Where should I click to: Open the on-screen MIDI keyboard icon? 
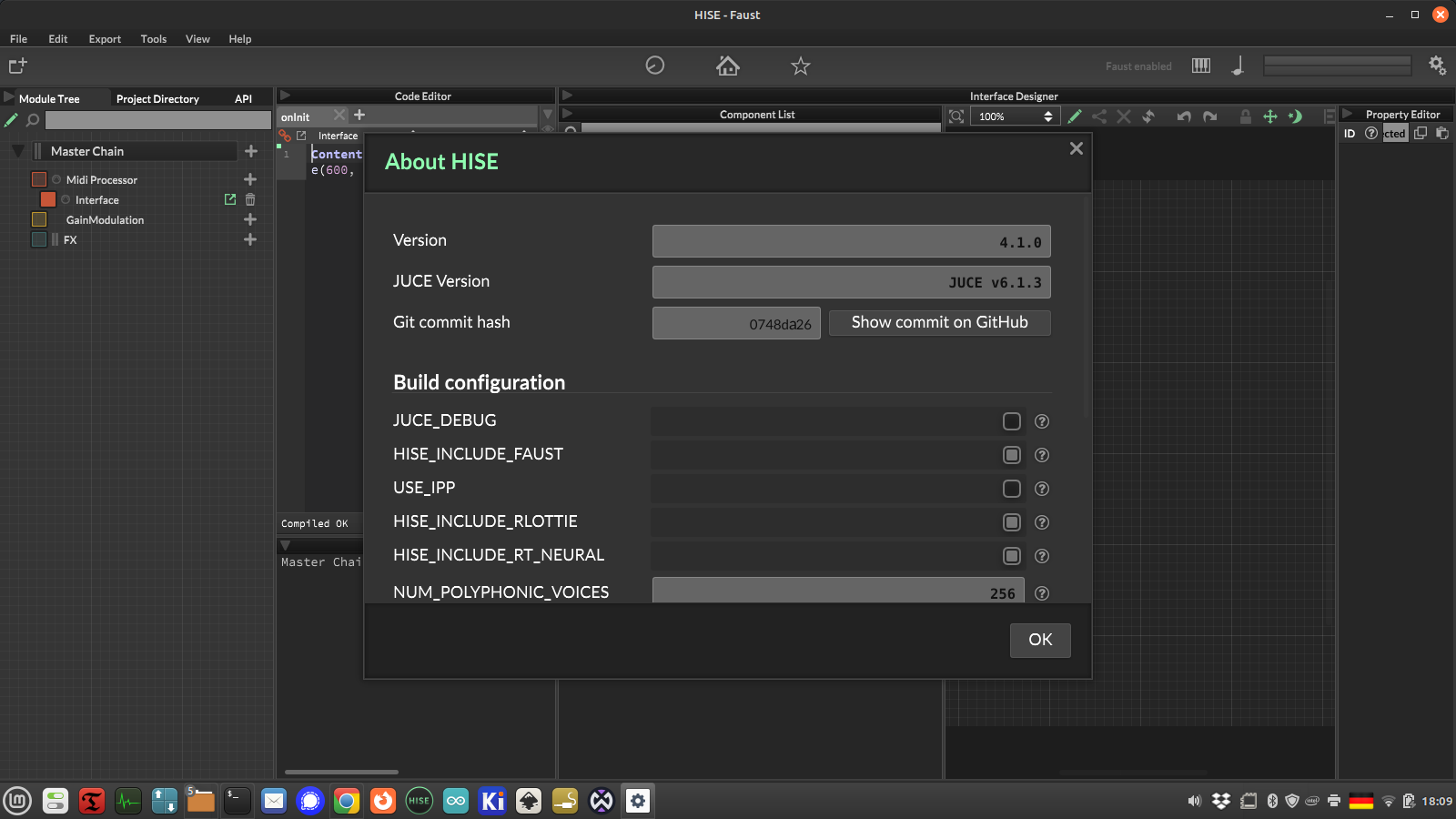(1200, 65)
